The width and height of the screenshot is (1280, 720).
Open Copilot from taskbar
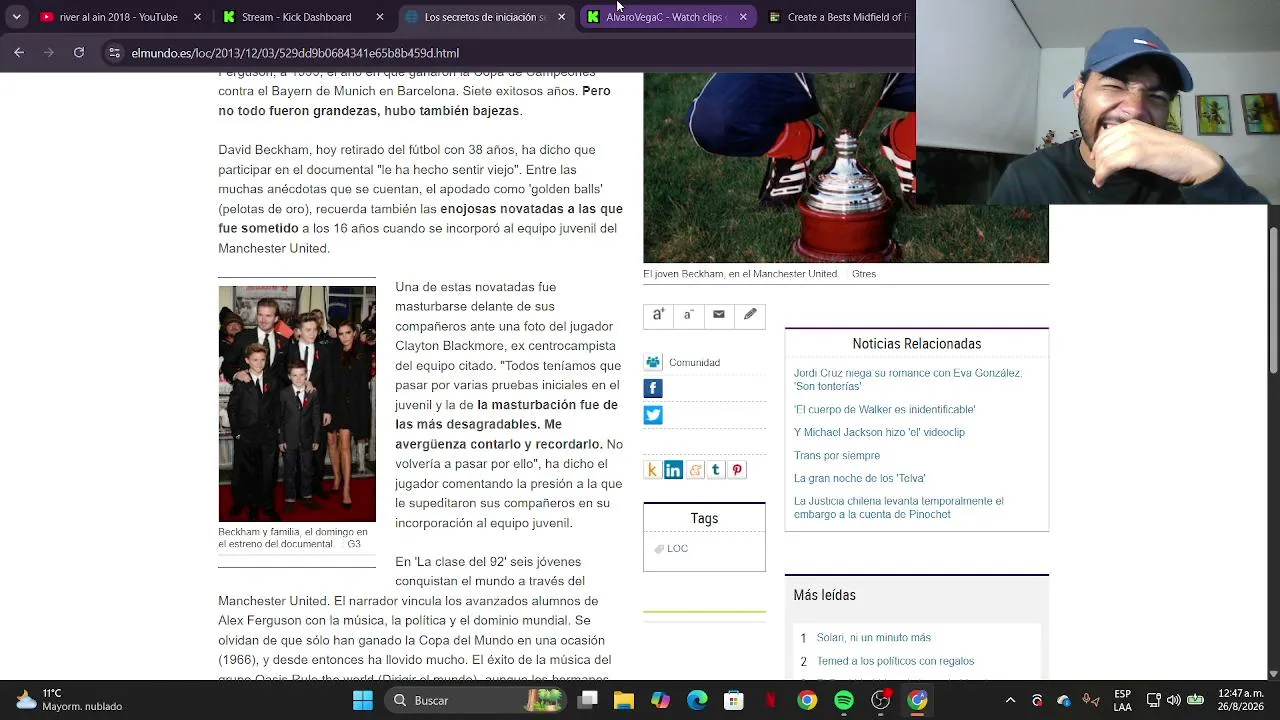(660, 700)
